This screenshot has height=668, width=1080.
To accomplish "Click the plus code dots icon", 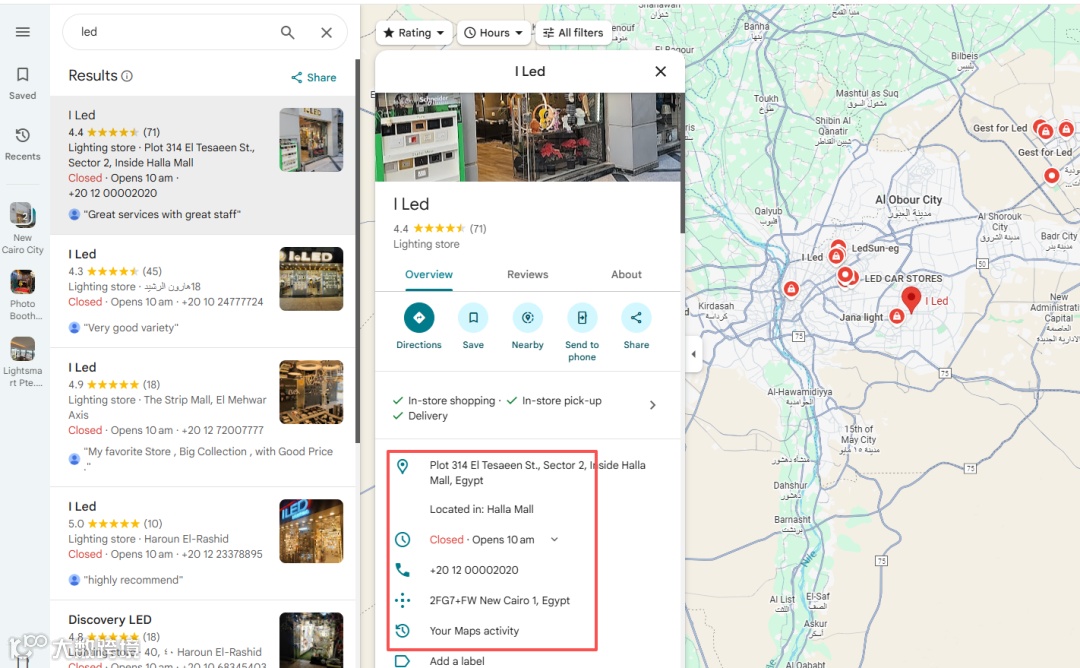I will pyautogui.click(x=403, y=601).
